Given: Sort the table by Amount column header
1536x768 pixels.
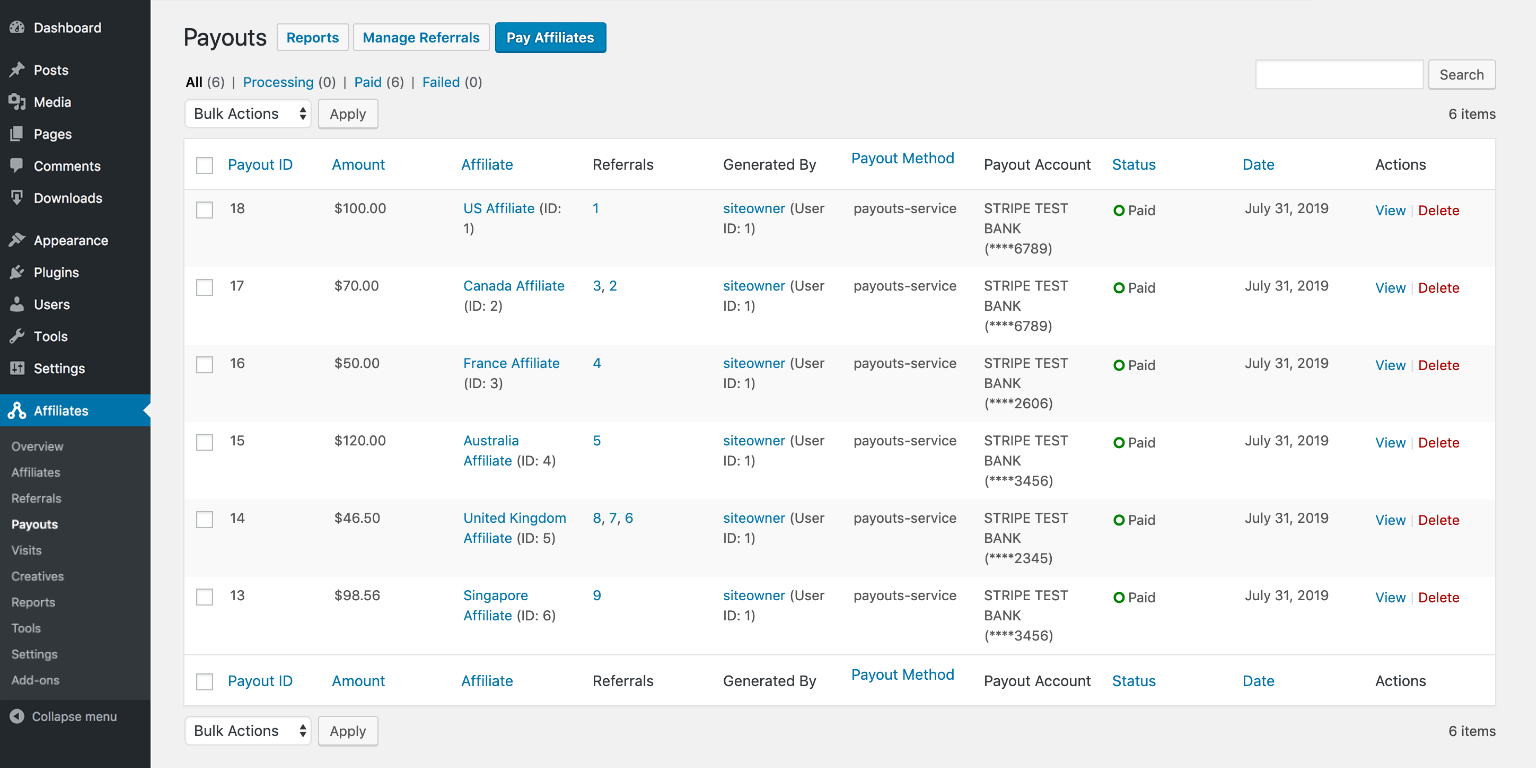Looking at the screenshot, I should (358, 165).
